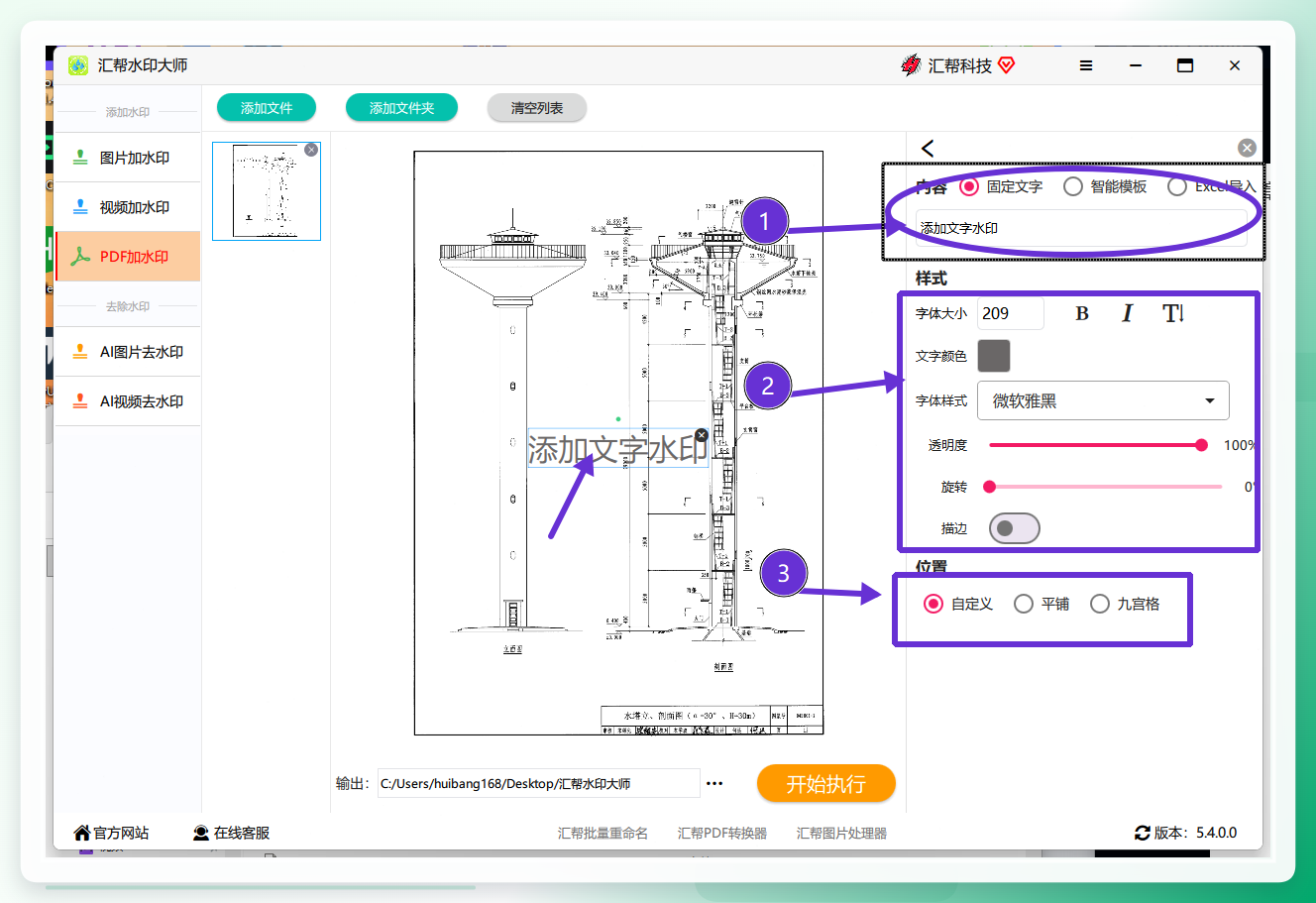The image size is (1316, 903).
Task: Click the 添加文件 button
Action: [x=267, y=108]
